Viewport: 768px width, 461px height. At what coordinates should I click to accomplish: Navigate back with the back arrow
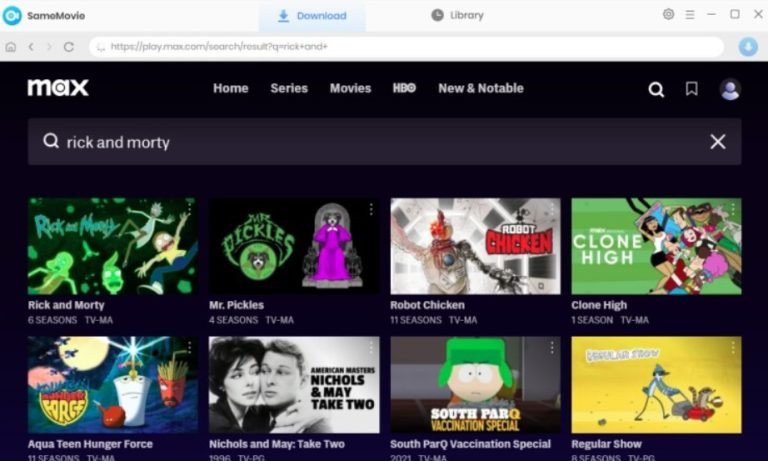point(31,47)
